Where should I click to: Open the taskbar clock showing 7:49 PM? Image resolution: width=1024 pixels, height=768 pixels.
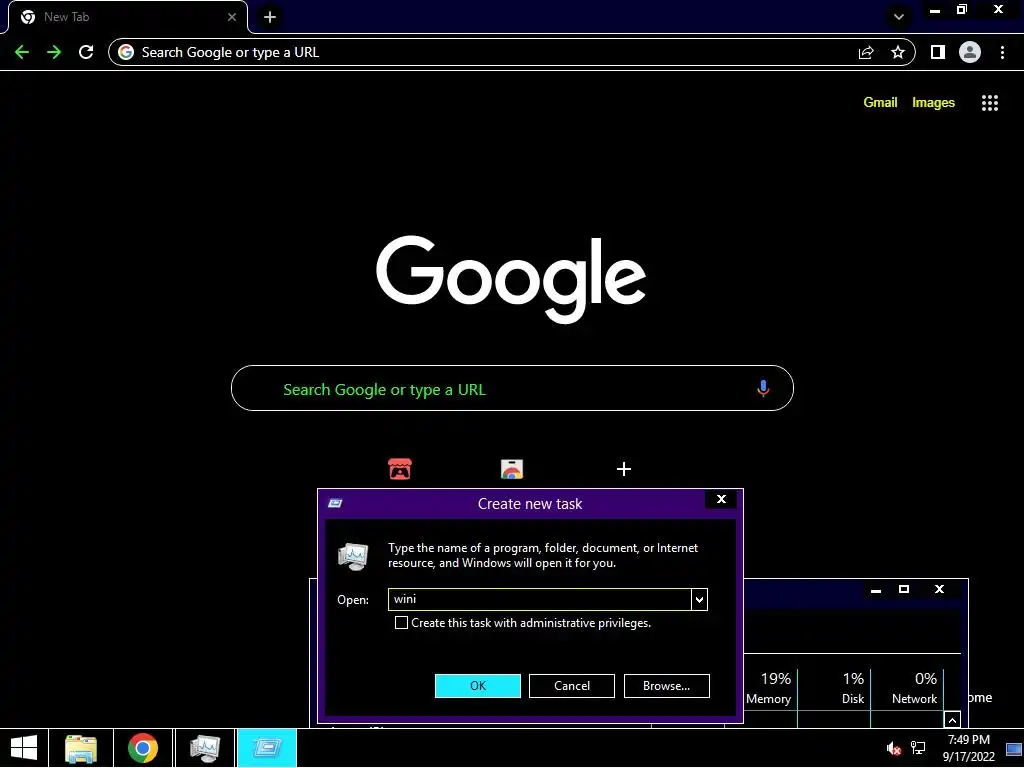[968, 748]
